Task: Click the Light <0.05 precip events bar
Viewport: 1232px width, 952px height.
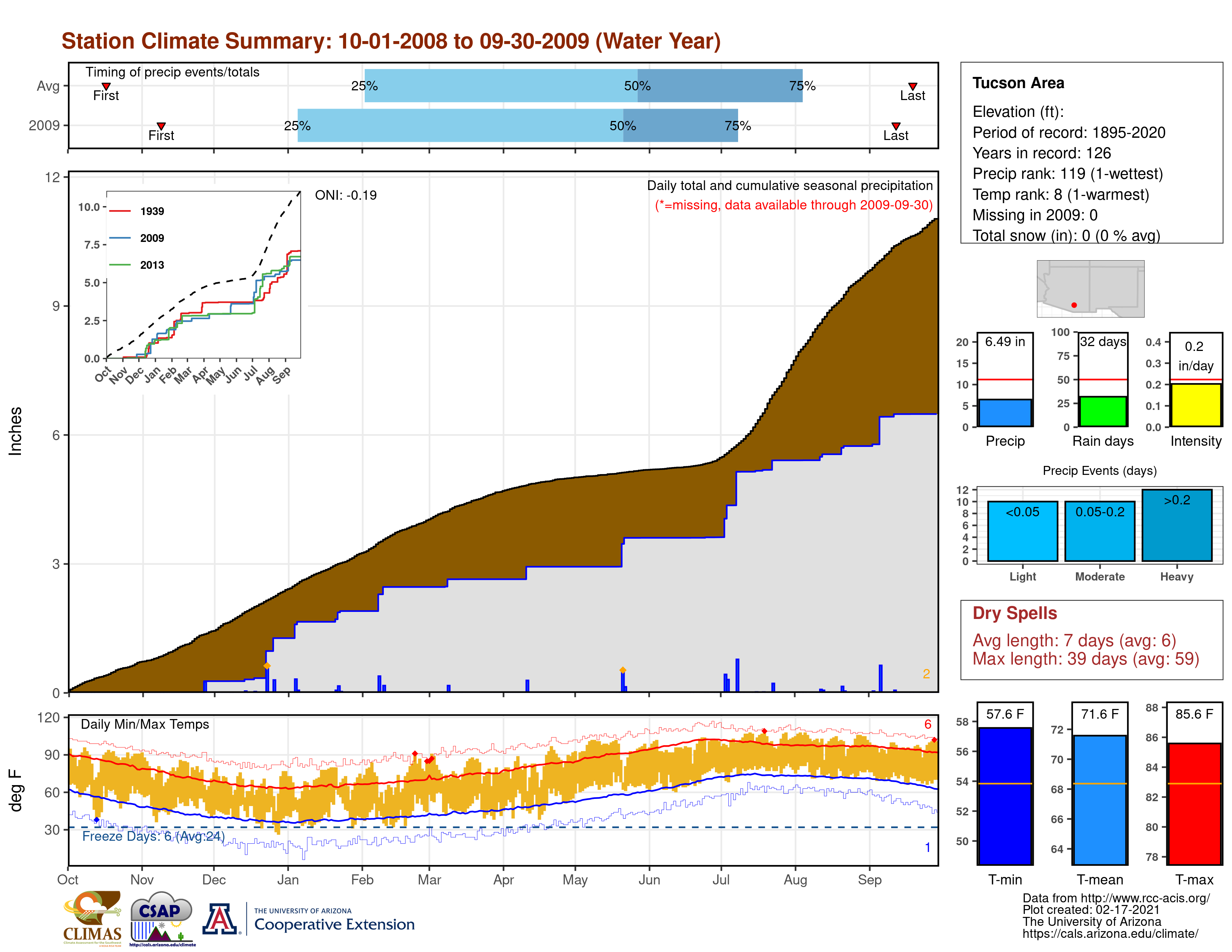Action: coord(1023,531)
